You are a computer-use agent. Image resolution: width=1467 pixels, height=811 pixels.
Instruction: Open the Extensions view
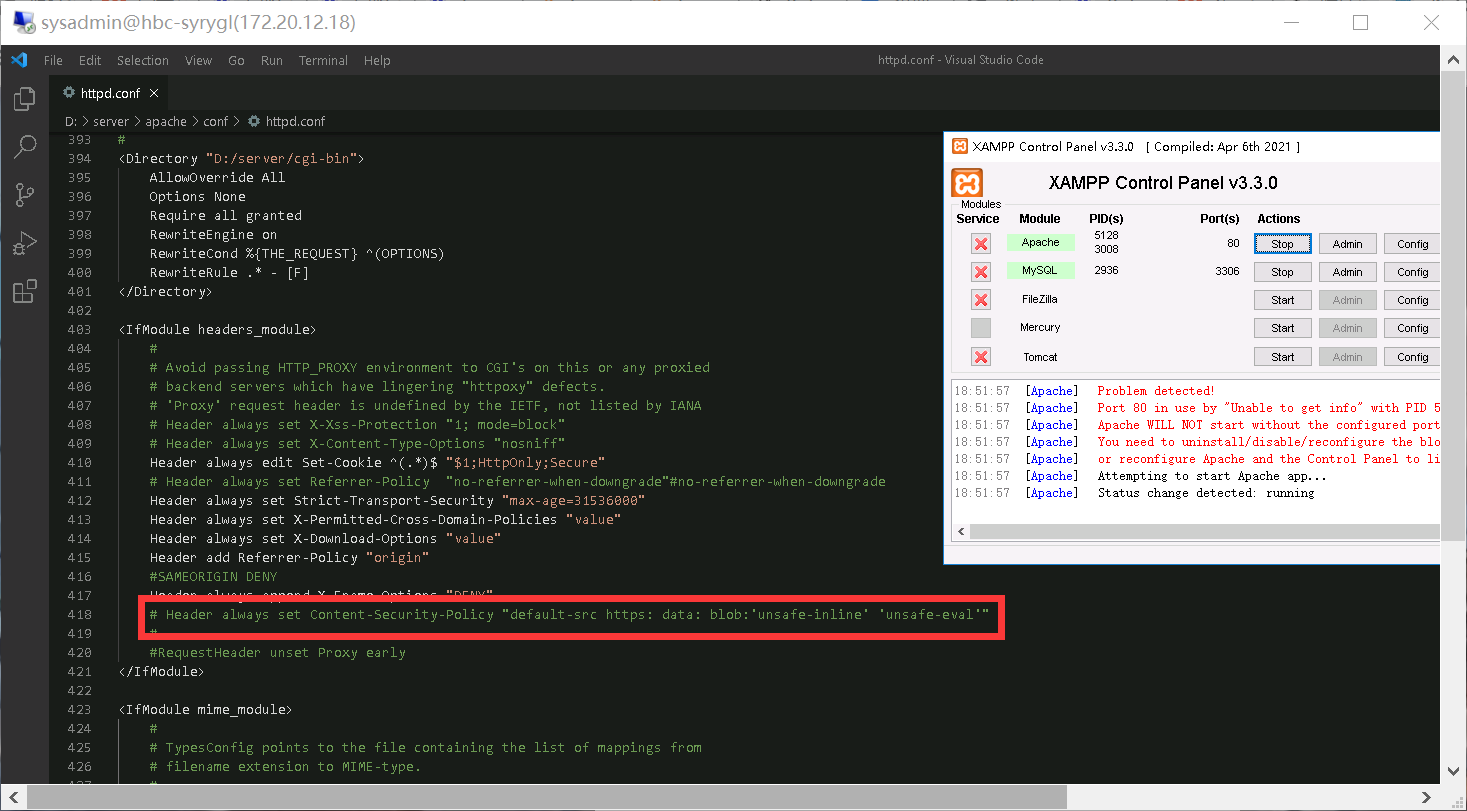click(x=24, y=291)
